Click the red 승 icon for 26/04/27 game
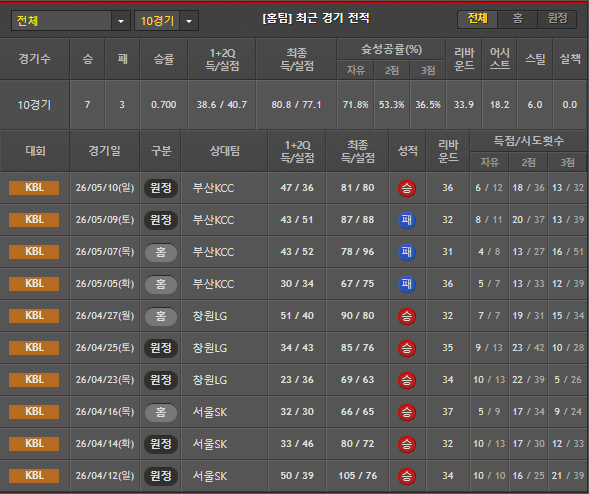The image size is (589, 494). click(407, 316)
